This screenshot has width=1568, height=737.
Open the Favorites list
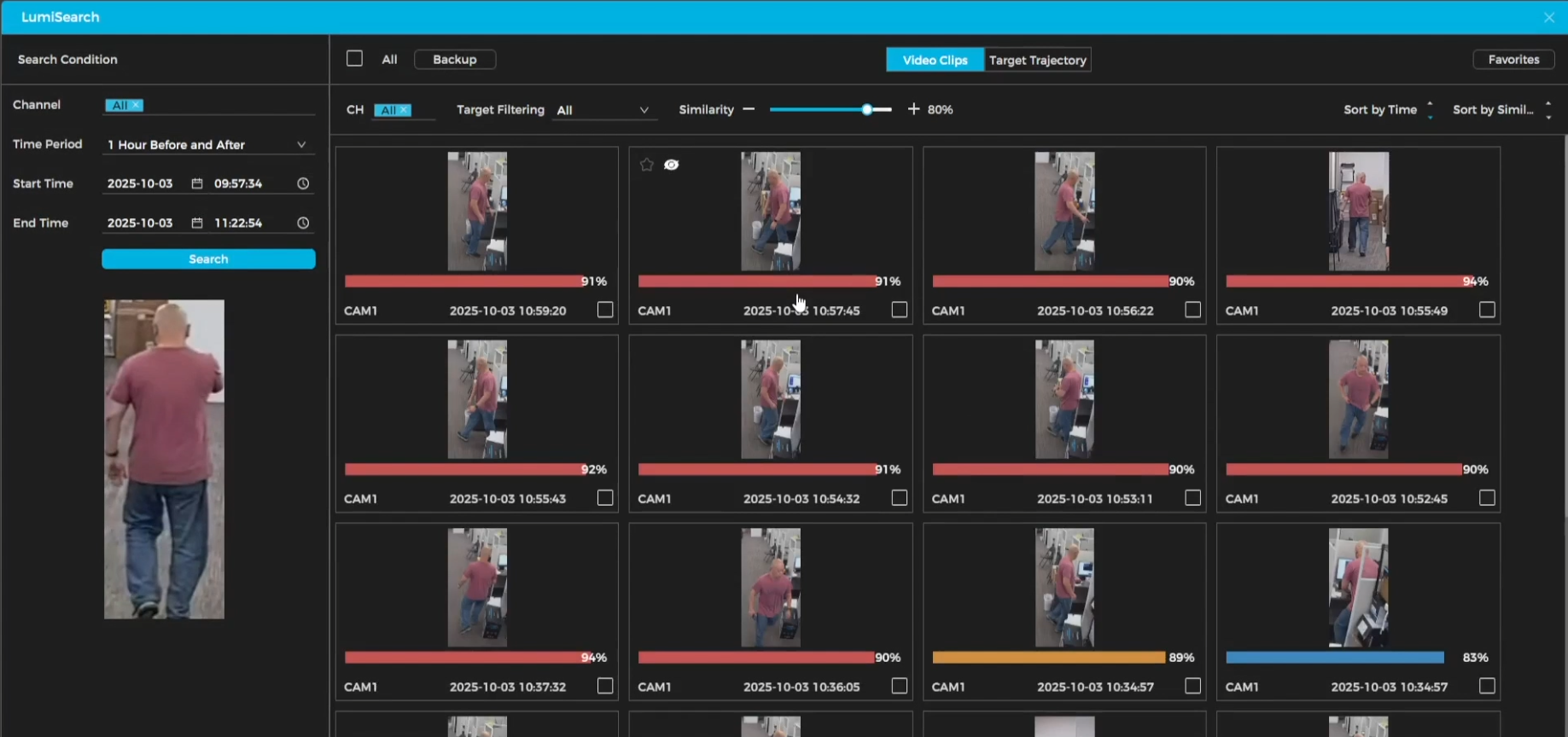[1513, 60]
